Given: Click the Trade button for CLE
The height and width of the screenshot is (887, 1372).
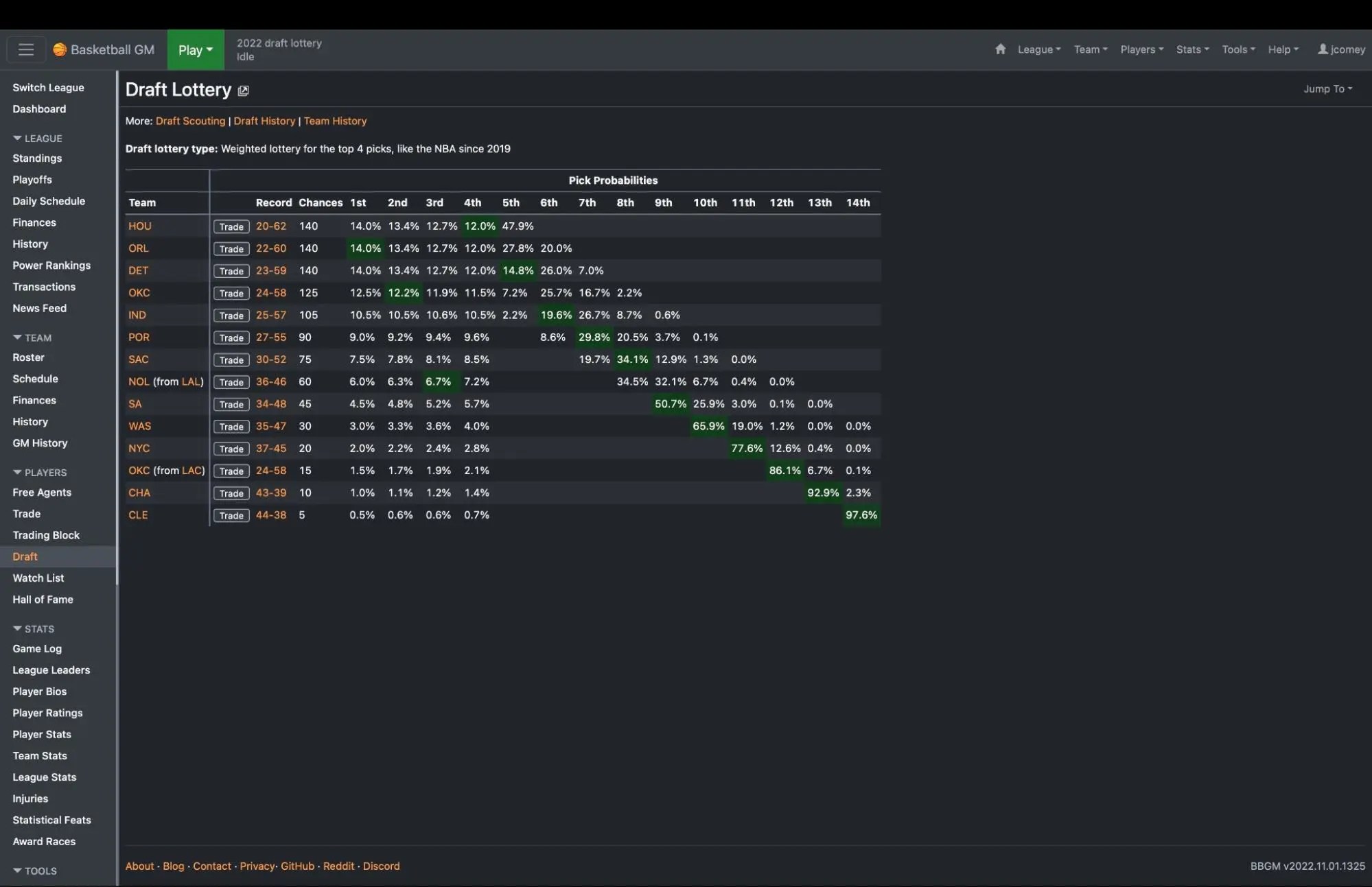Looking at the screenshot, I should (x=231, y=515).
